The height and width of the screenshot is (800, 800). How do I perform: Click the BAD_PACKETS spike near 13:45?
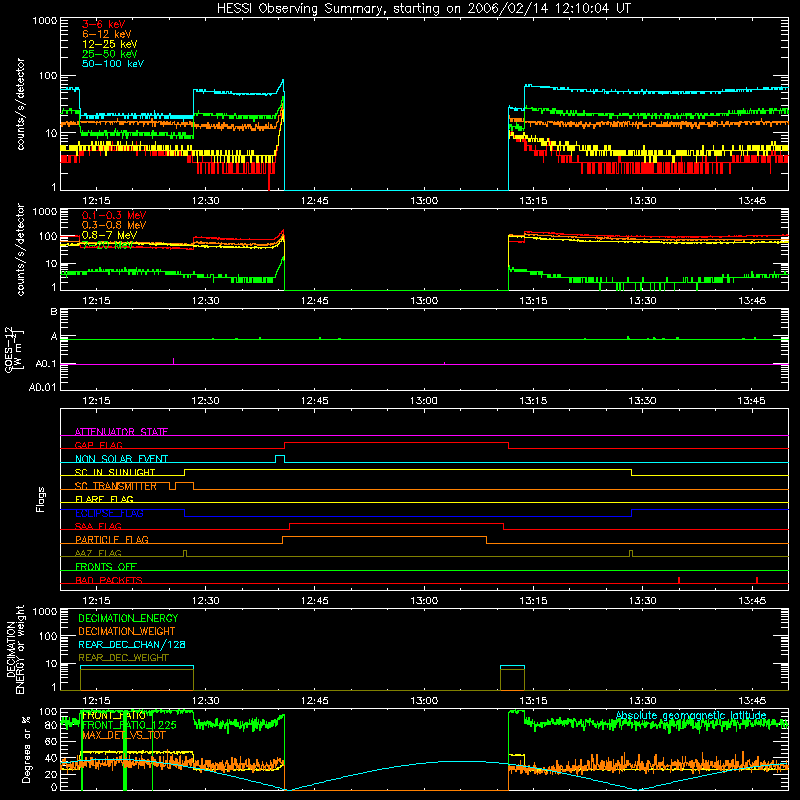click(757, 580)
